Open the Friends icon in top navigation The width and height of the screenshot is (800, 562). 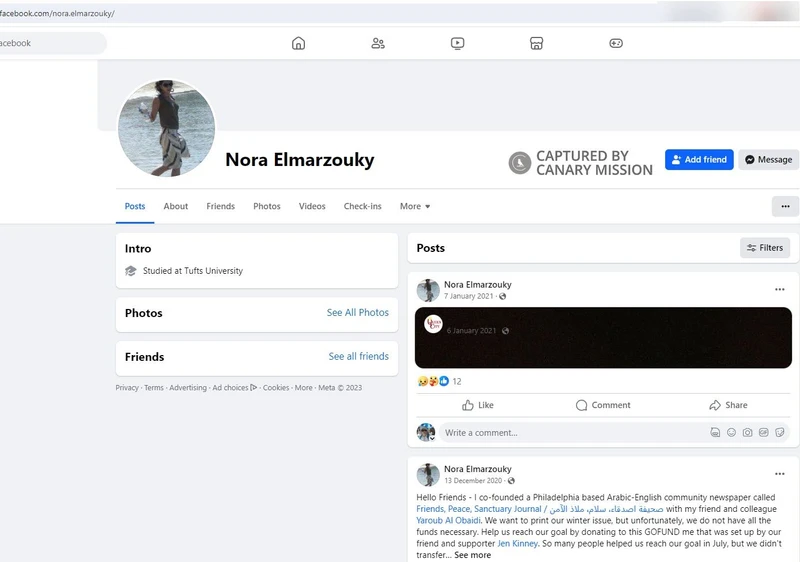[378, 43]
